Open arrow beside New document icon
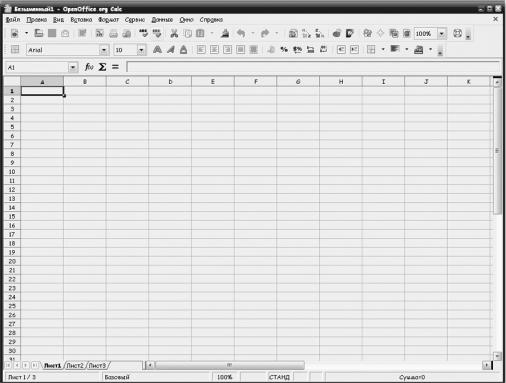 tap(26, 33)
